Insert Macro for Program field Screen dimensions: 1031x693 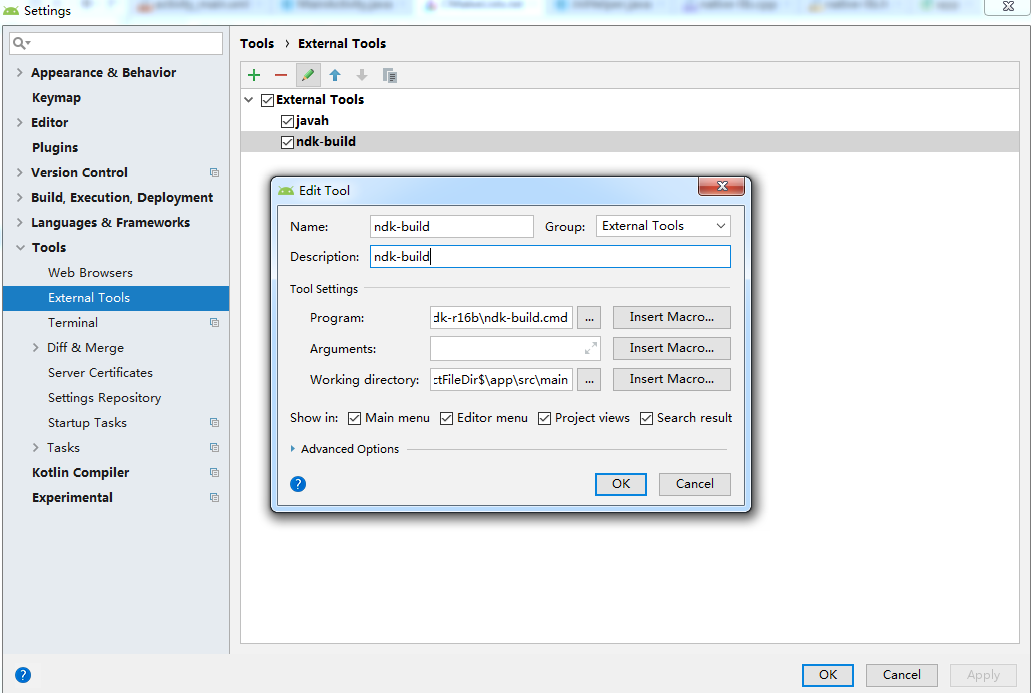click(671, 318)
